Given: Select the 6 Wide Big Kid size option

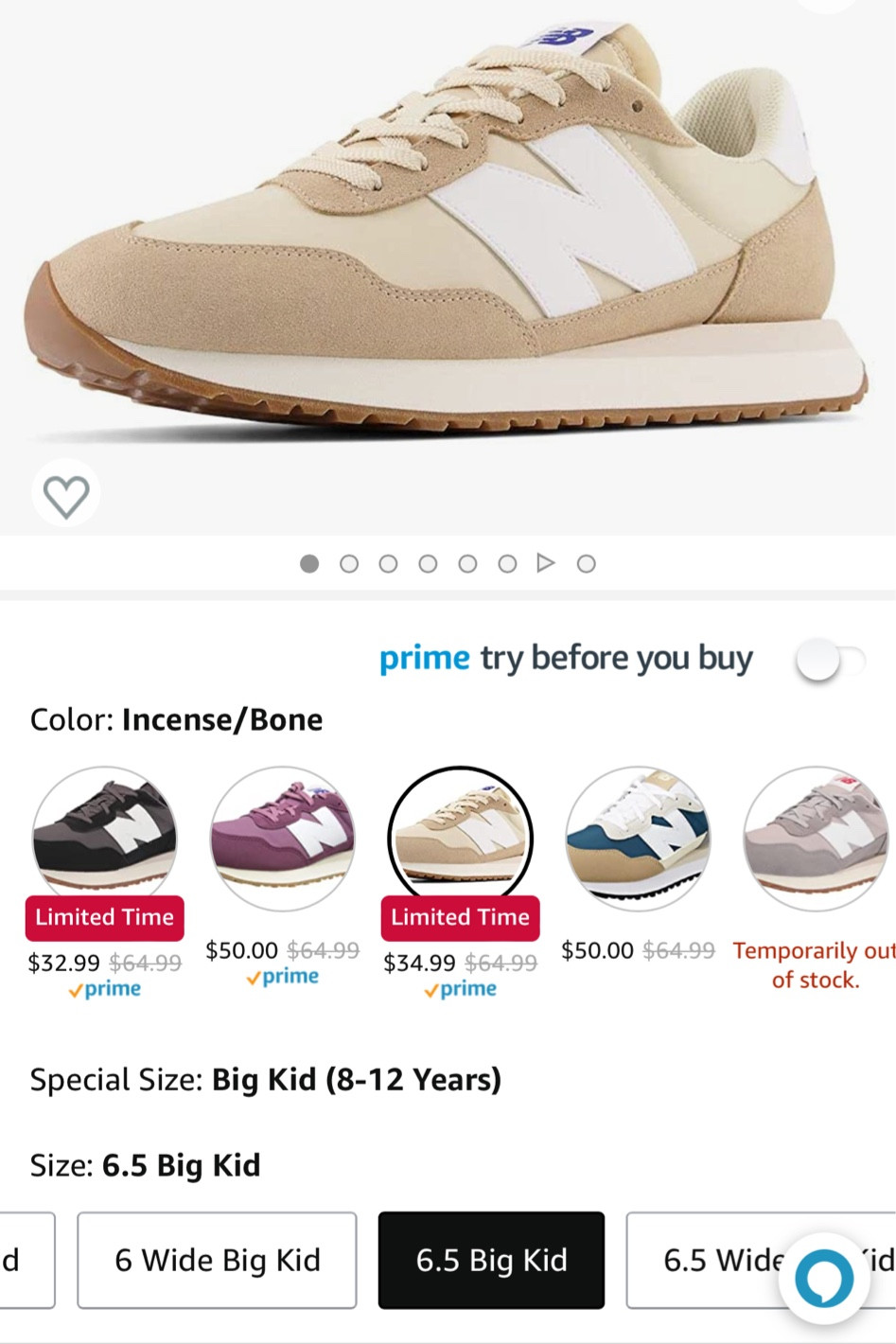Looking at the screenshot, I should point(216,1260).
